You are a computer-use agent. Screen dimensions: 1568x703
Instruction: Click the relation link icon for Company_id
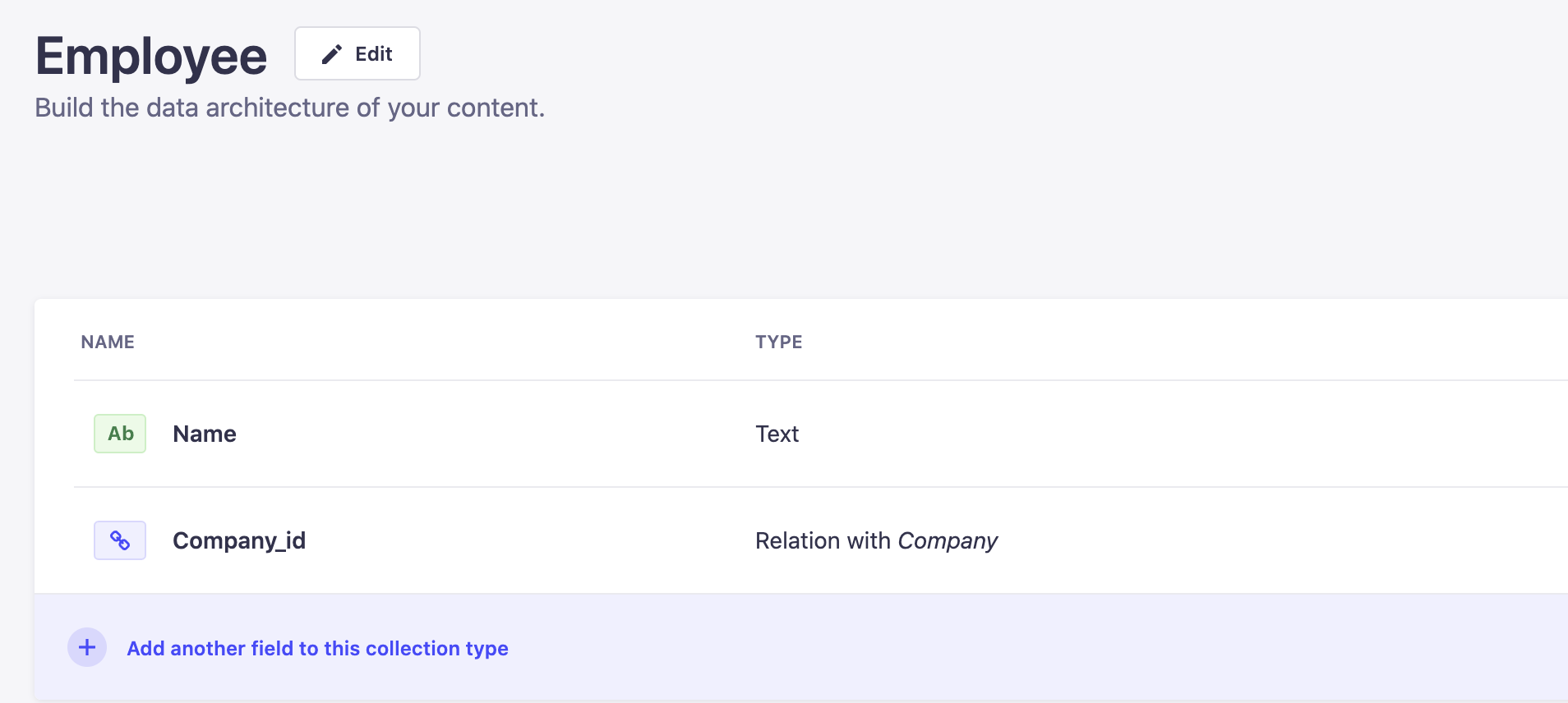pos(120,540)
